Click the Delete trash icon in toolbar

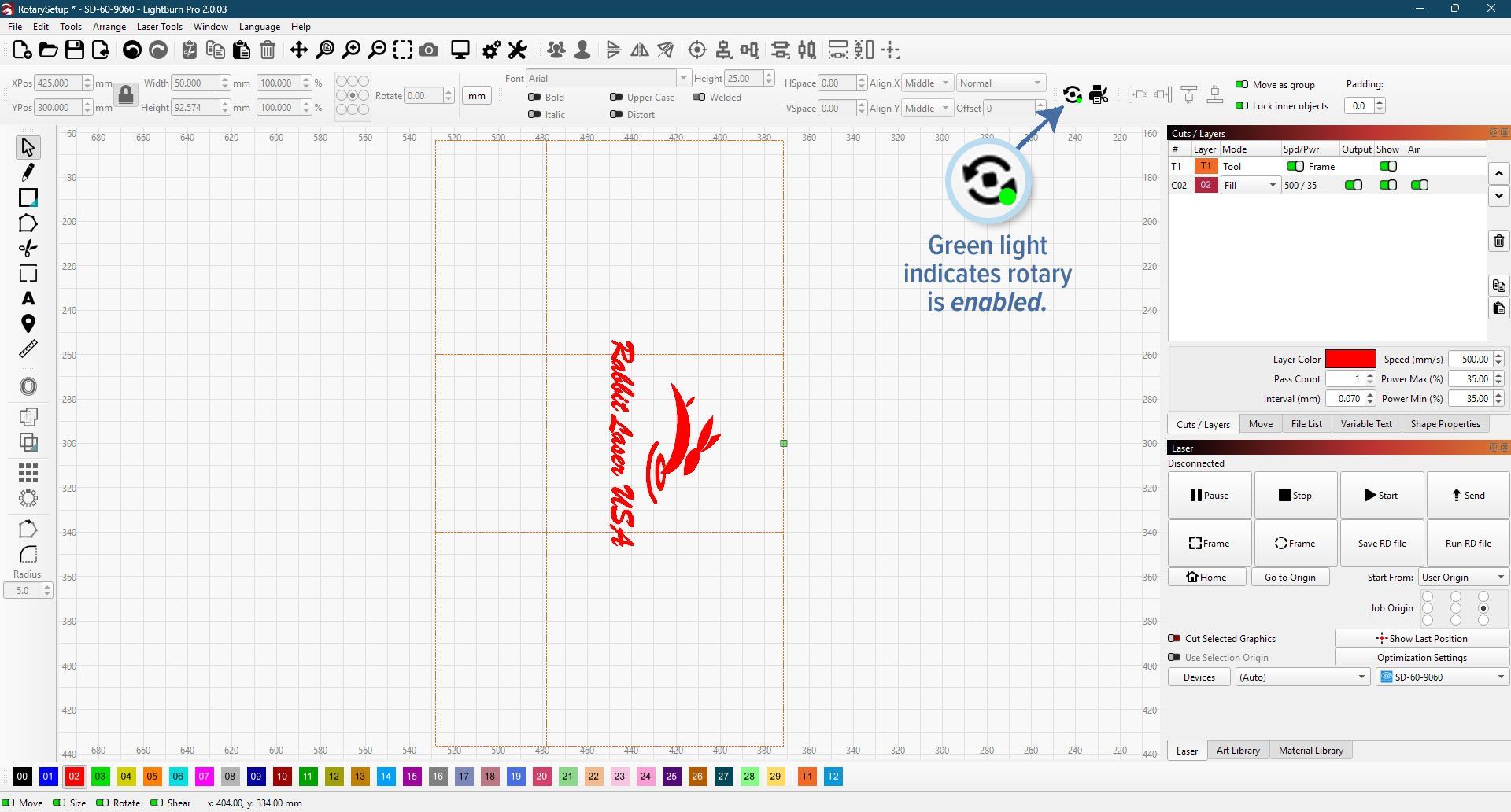(x=268, y=50)
